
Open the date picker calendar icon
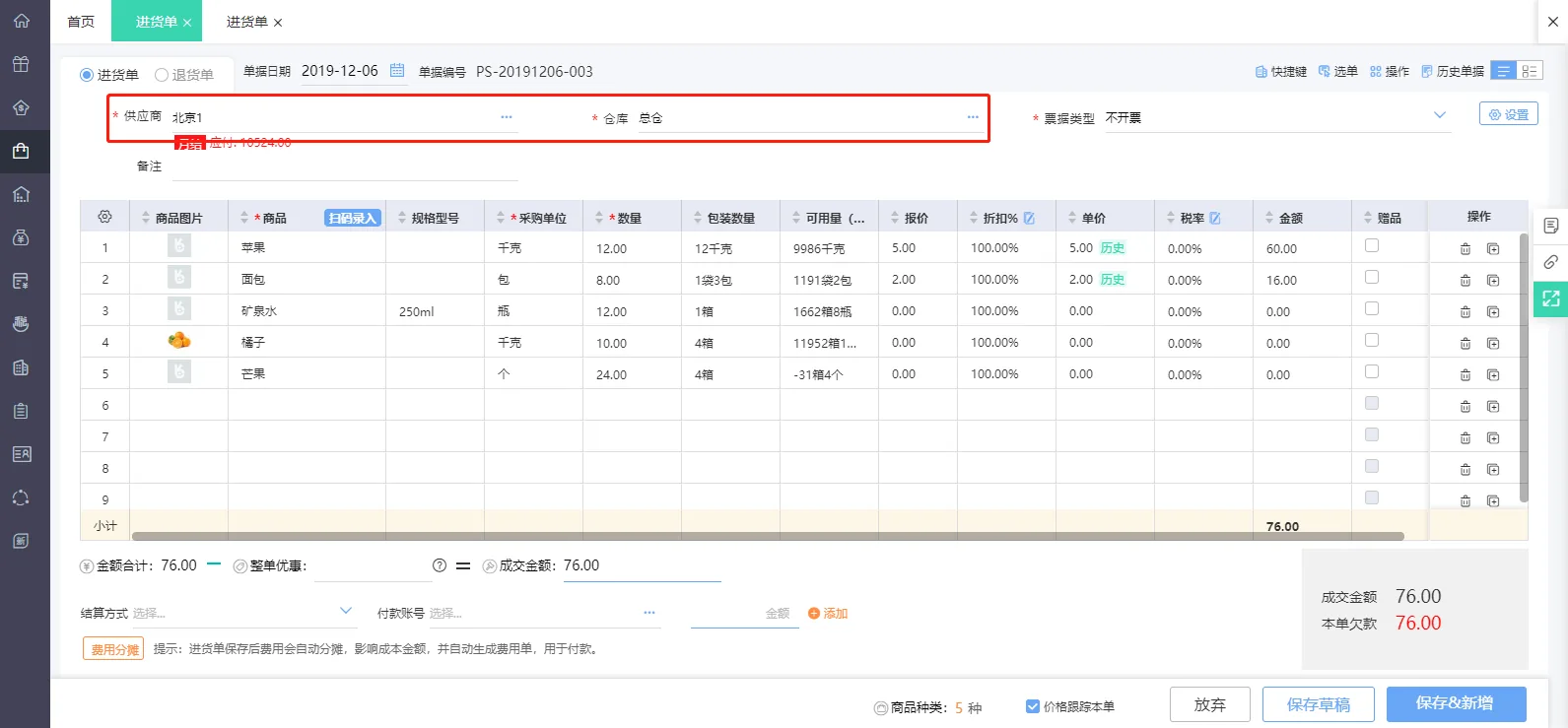(397, 70)
